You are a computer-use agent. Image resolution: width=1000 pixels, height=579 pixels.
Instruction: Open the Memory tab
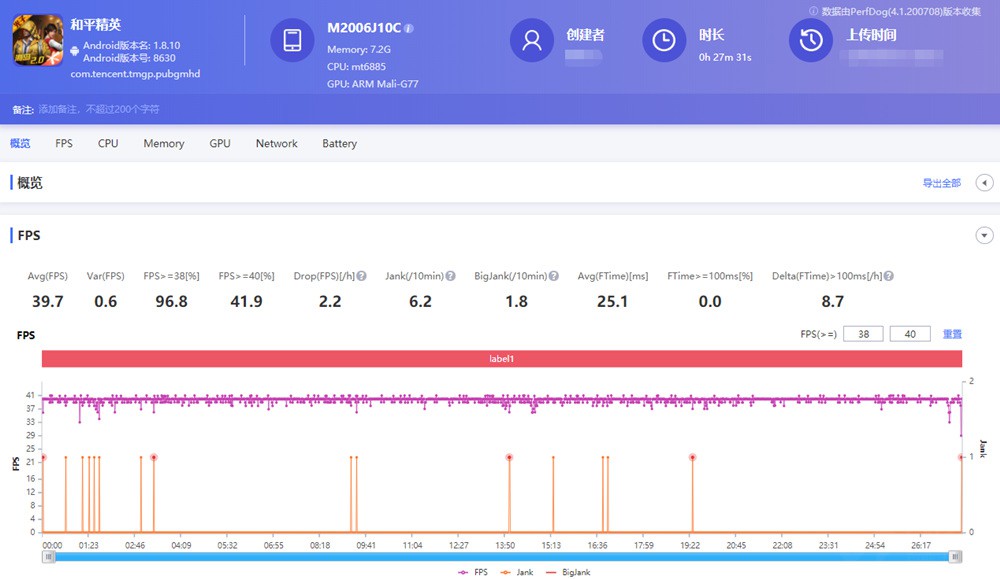[x=164, y=143]
